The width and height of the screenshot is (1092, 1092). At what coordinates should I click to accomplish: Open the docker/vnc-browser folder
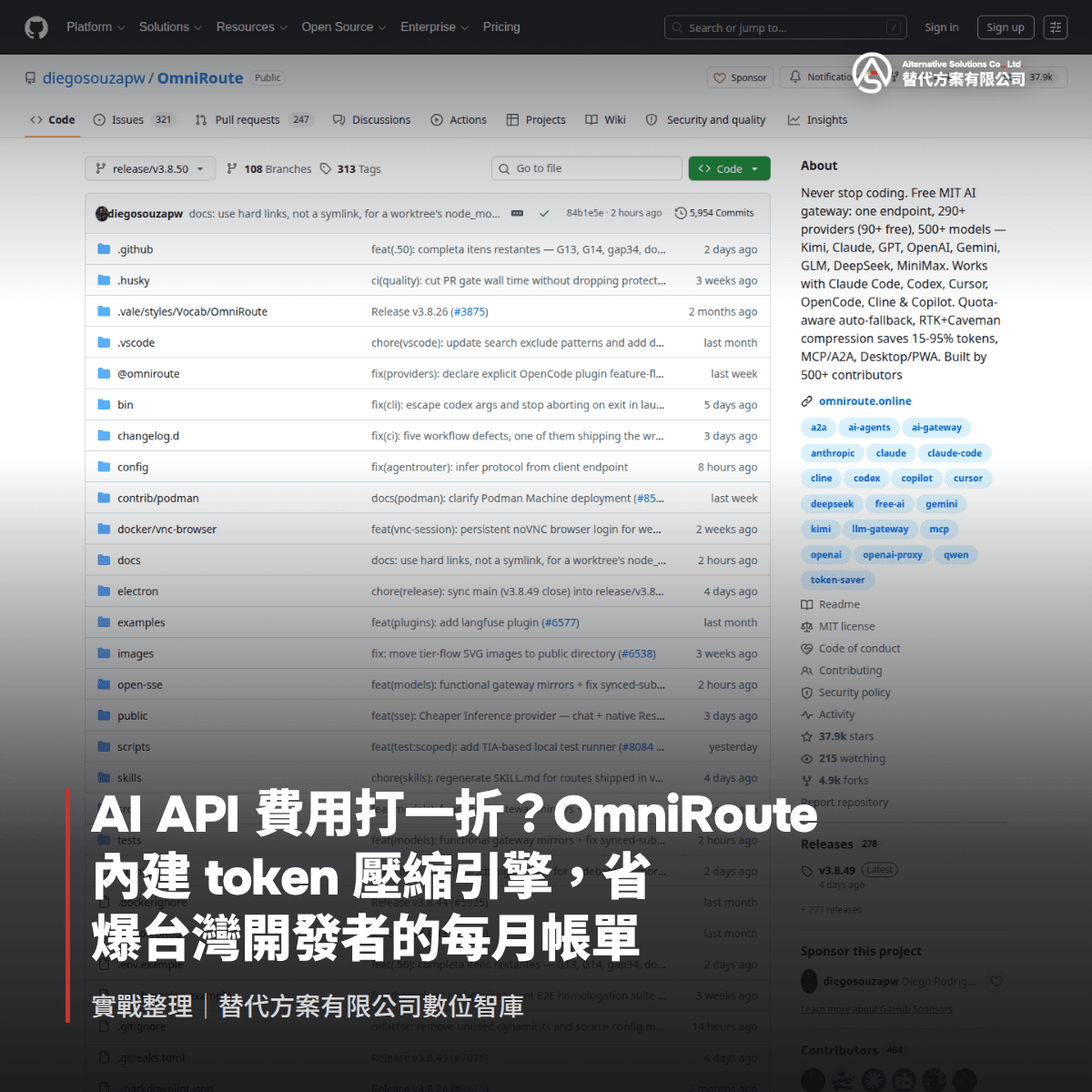[167, 529]
